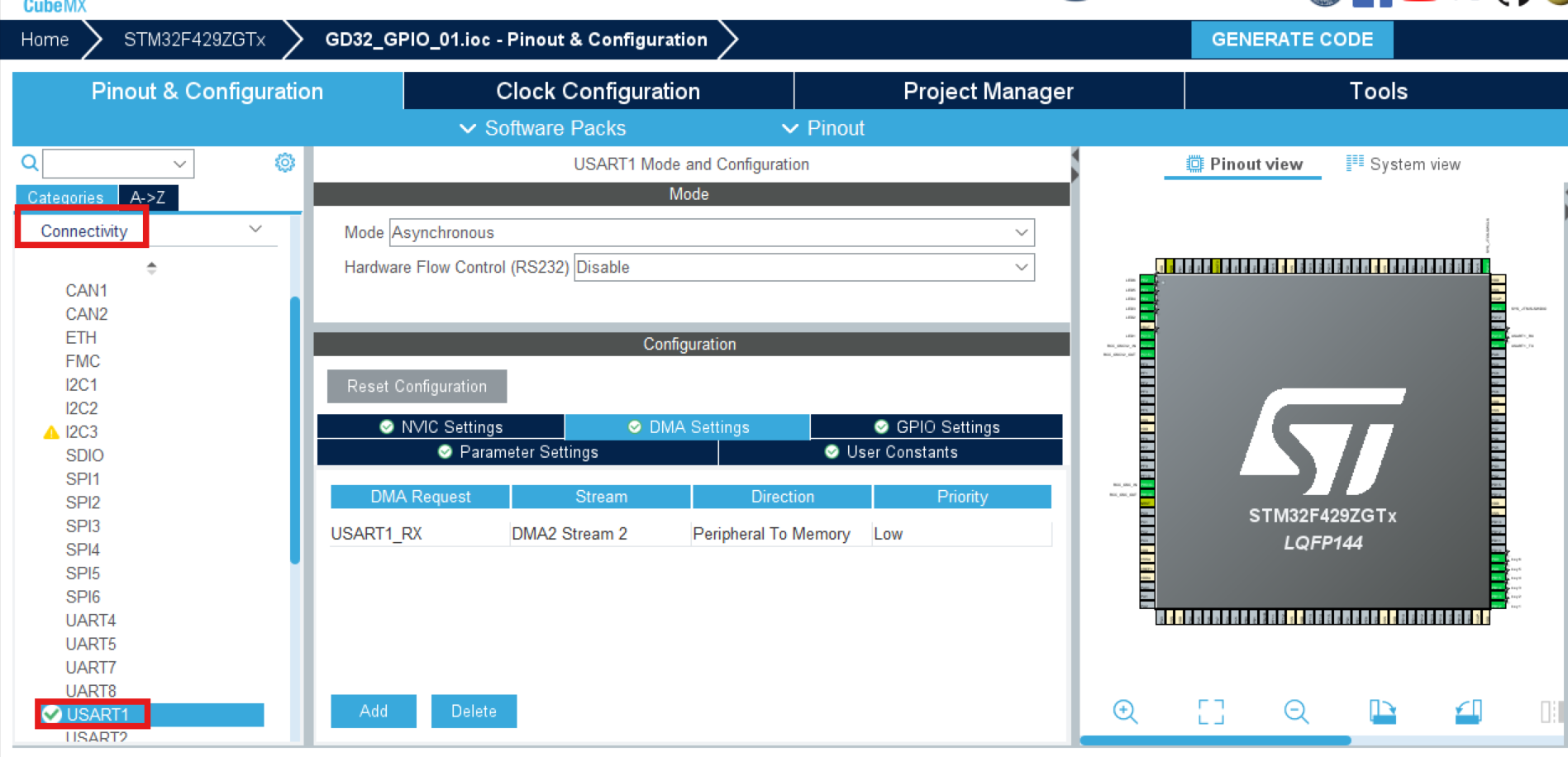Image resolution: width=1568 pixels, height=757 pixels.
Task: Switch to System view
Action: (x=1403, y=164)
